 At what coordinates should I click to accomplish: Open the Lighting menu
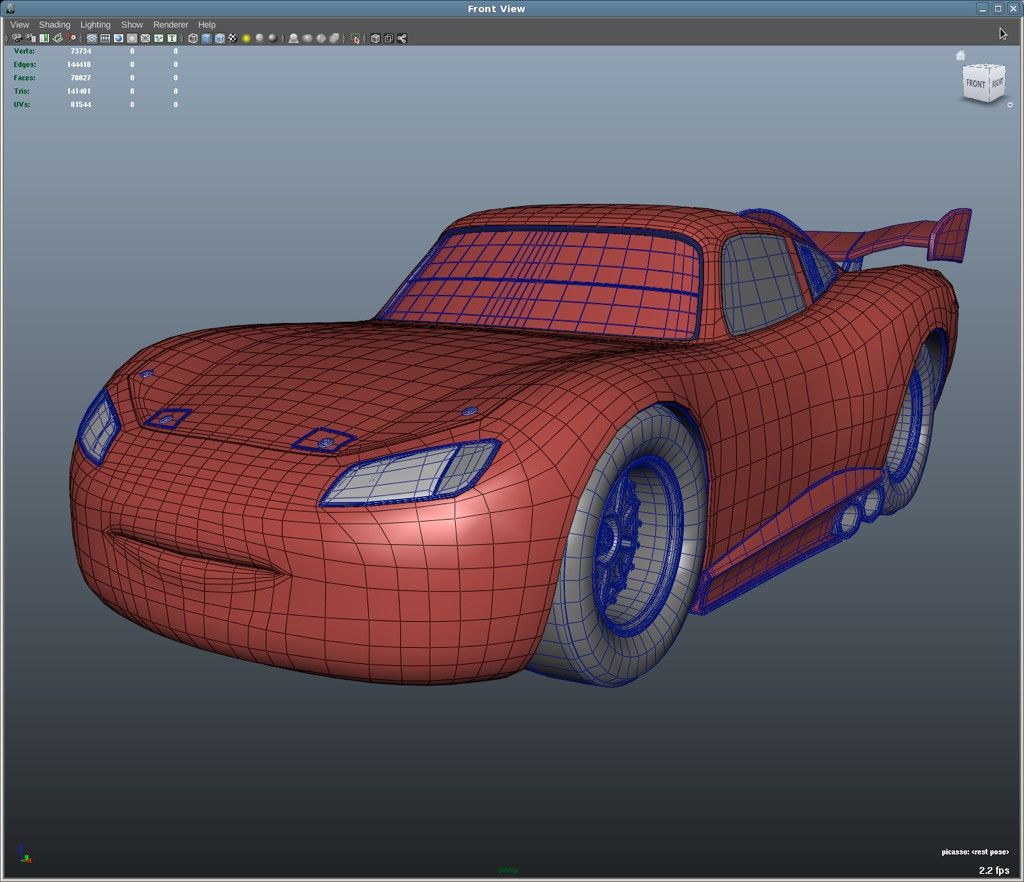click(x=95, y=25)
